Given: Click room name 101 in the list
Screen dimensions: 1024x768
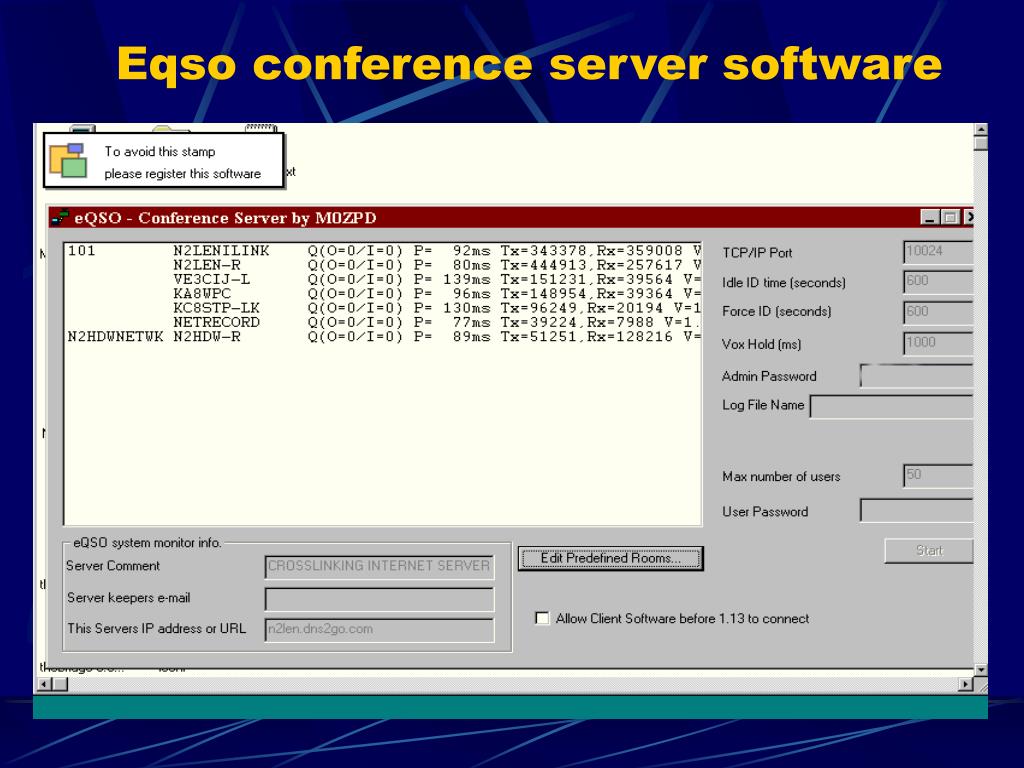Looking at the screenshot, I should click(x=82, y=251).
